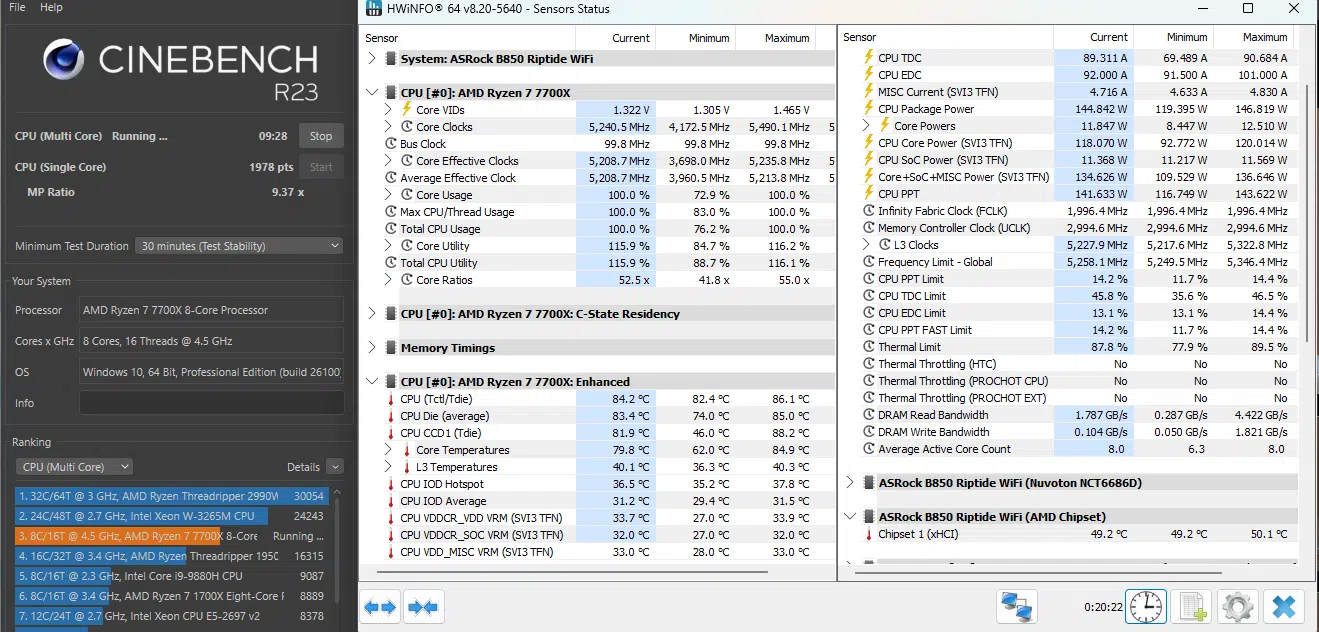
Task: Open the Minimum Test Duration dropdown
Action: click(239, 246)
